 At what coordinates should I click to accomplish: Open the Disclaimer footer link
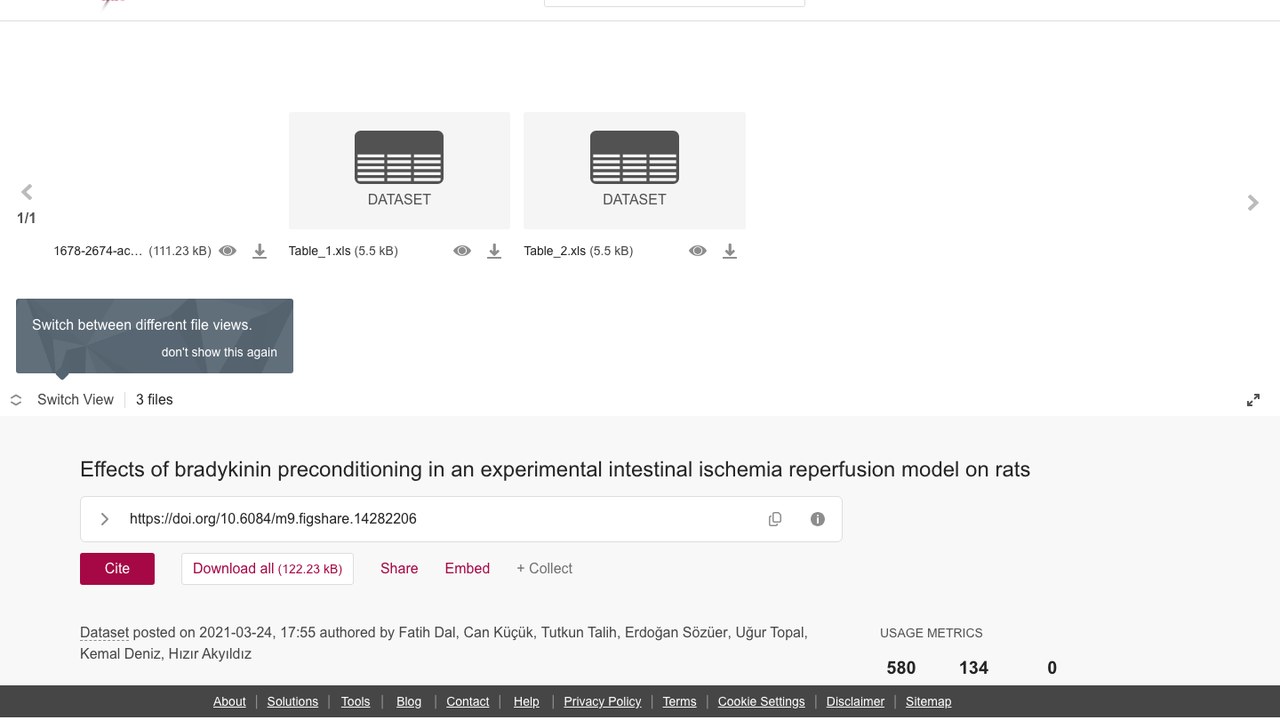855,702
